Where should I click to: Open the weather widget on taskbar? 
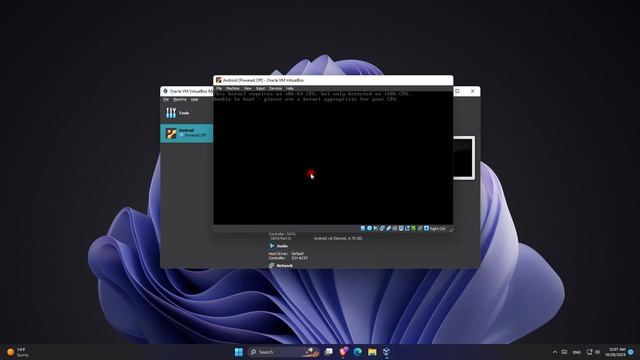coord(18,352)
